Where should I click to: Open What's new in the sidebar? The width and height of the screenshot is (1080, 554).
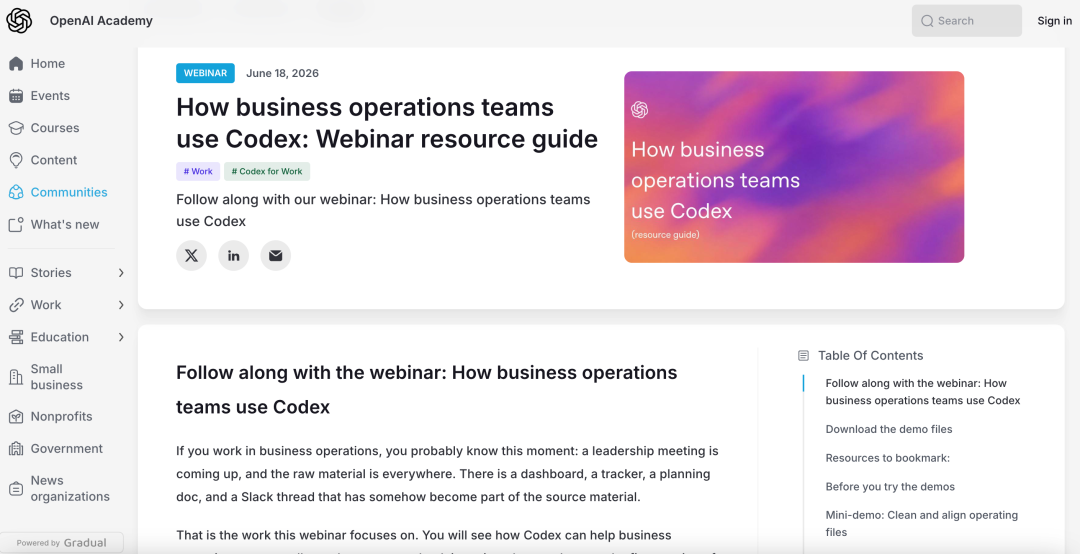tap(67, 225)
